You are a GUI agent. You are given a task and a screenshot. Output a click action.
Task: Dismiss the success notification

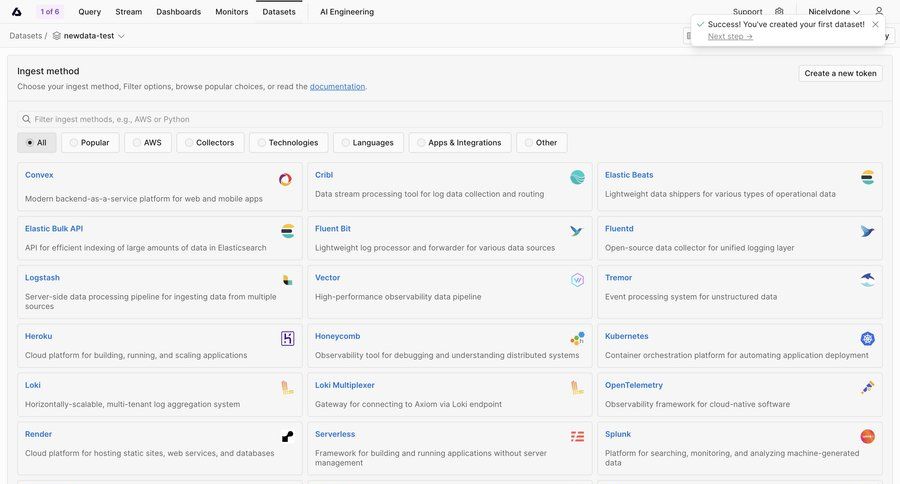tap(875, 24)
